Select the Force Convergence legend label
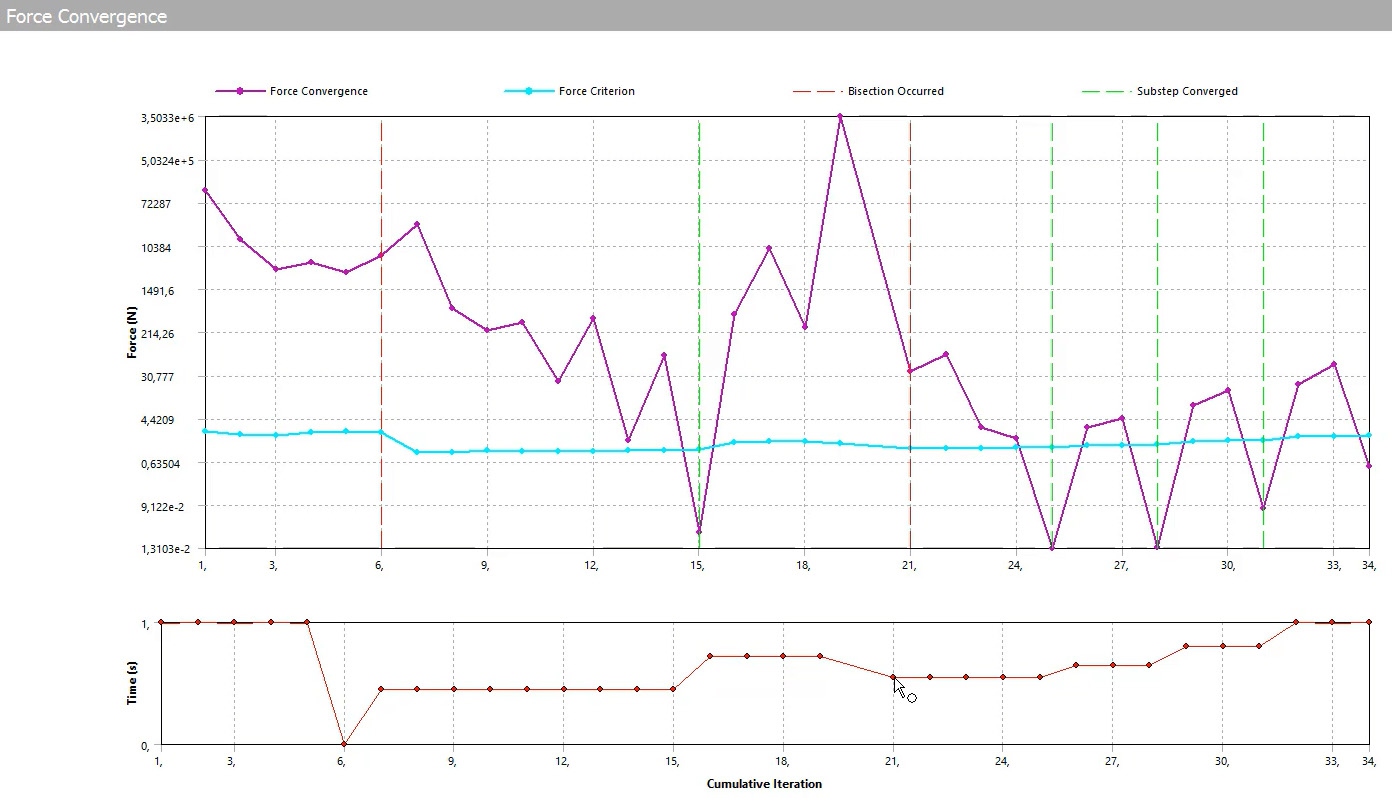The image size is (1392, 798). [318, 91]
